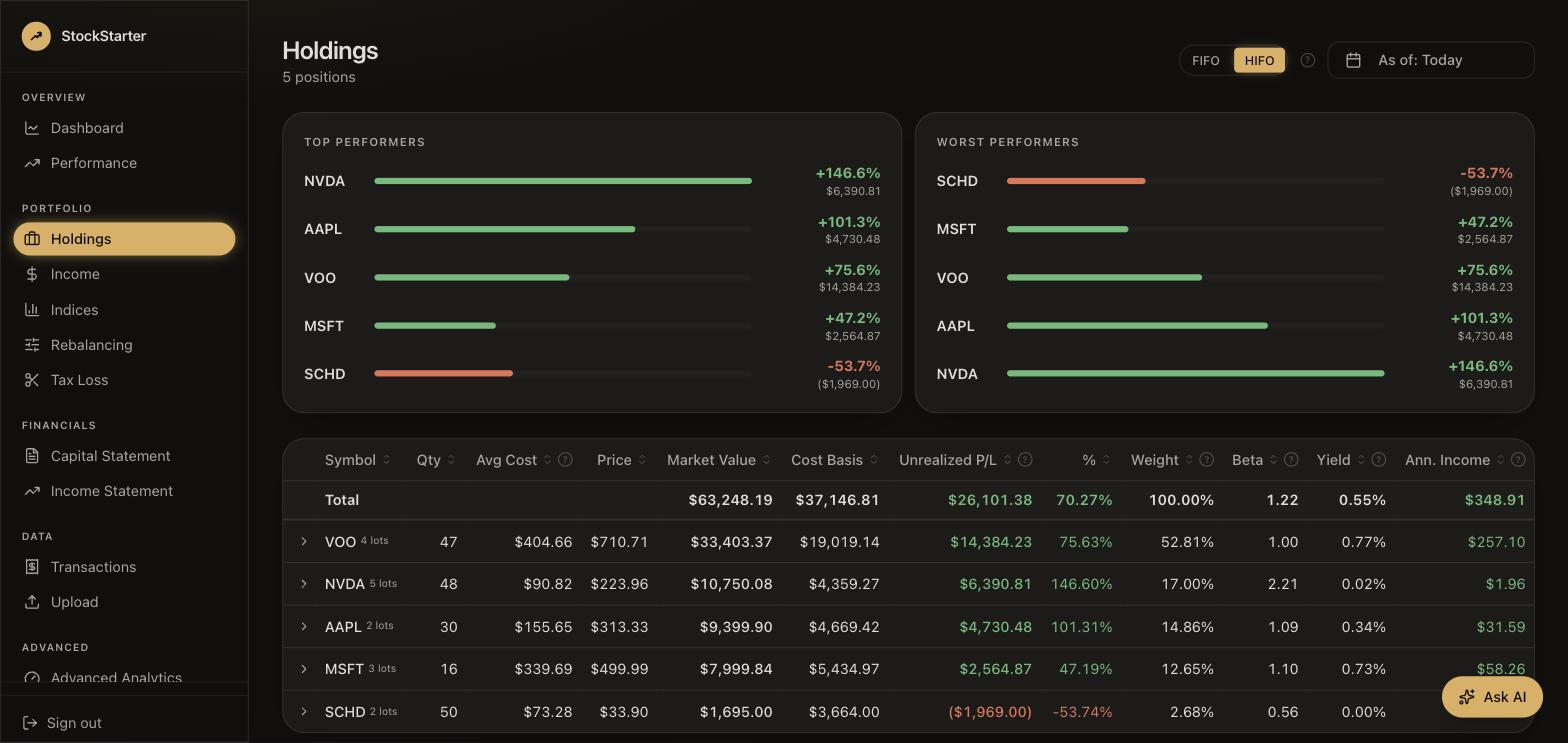Click the Ann. Income help icon
Screen dimensions: 1568x743
[1518, 460]
